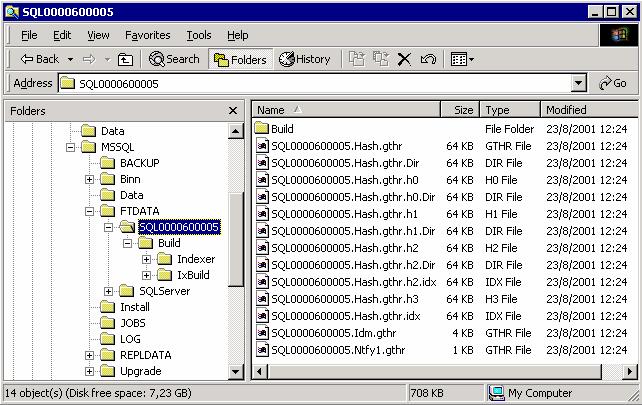Viewport: 642px width, 405px height.
Task: Open the Tools menu
Action: point(199,35)
